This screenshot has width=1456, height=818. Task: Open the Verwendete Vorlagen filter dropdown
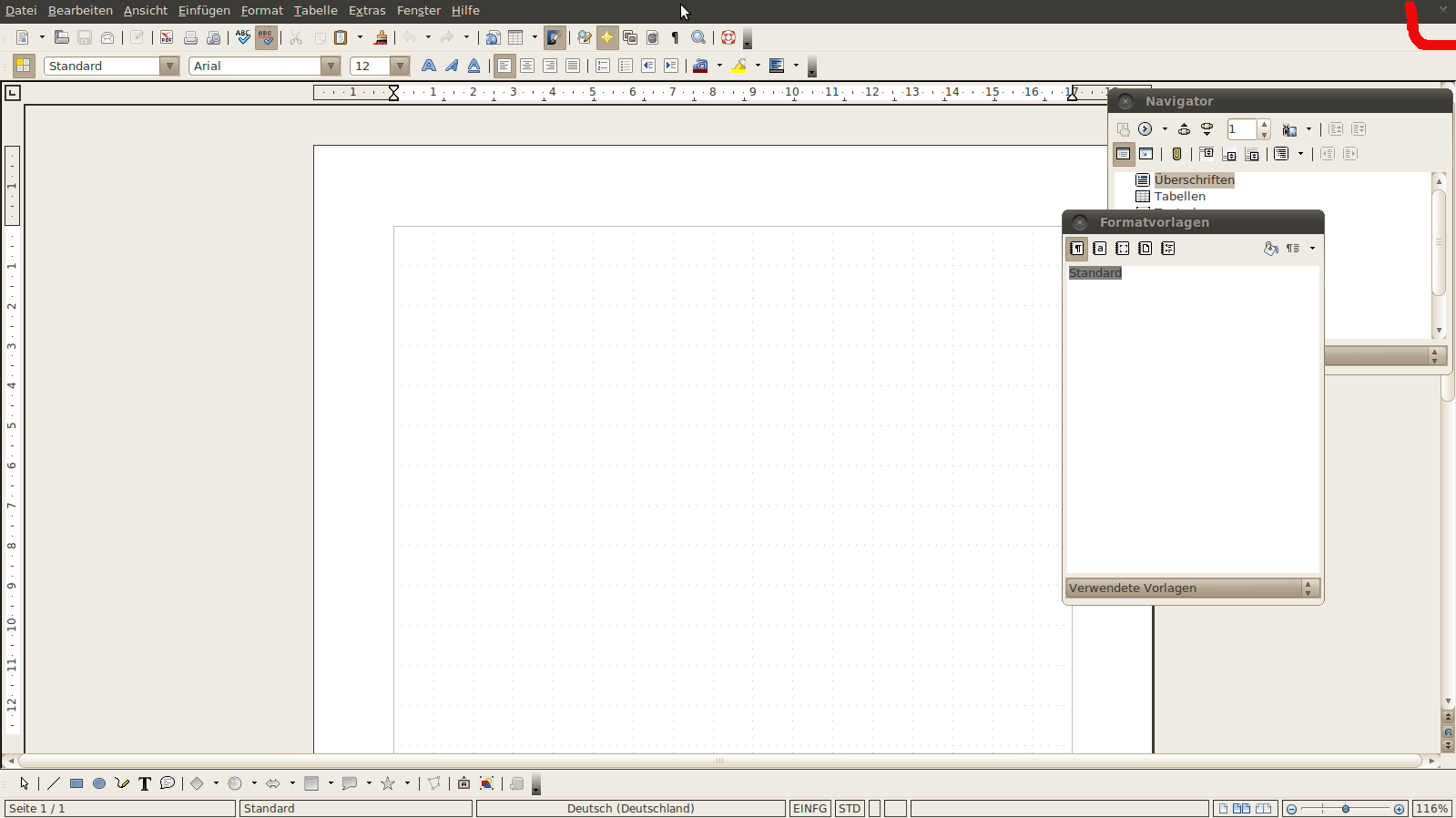click(x=1308, y=588)
